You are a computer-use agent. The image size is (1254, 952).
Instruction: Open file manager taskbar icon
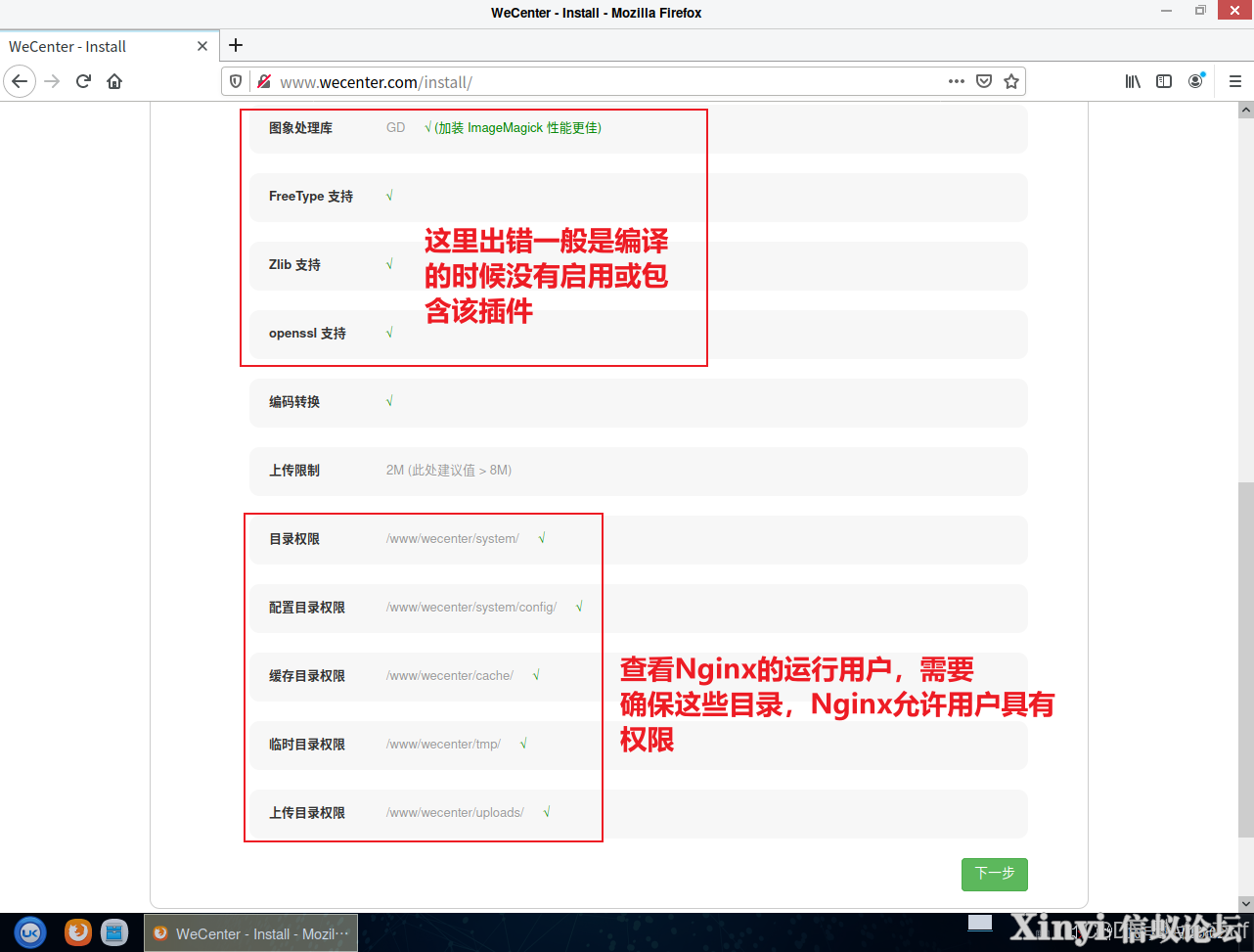click(113, 932)
